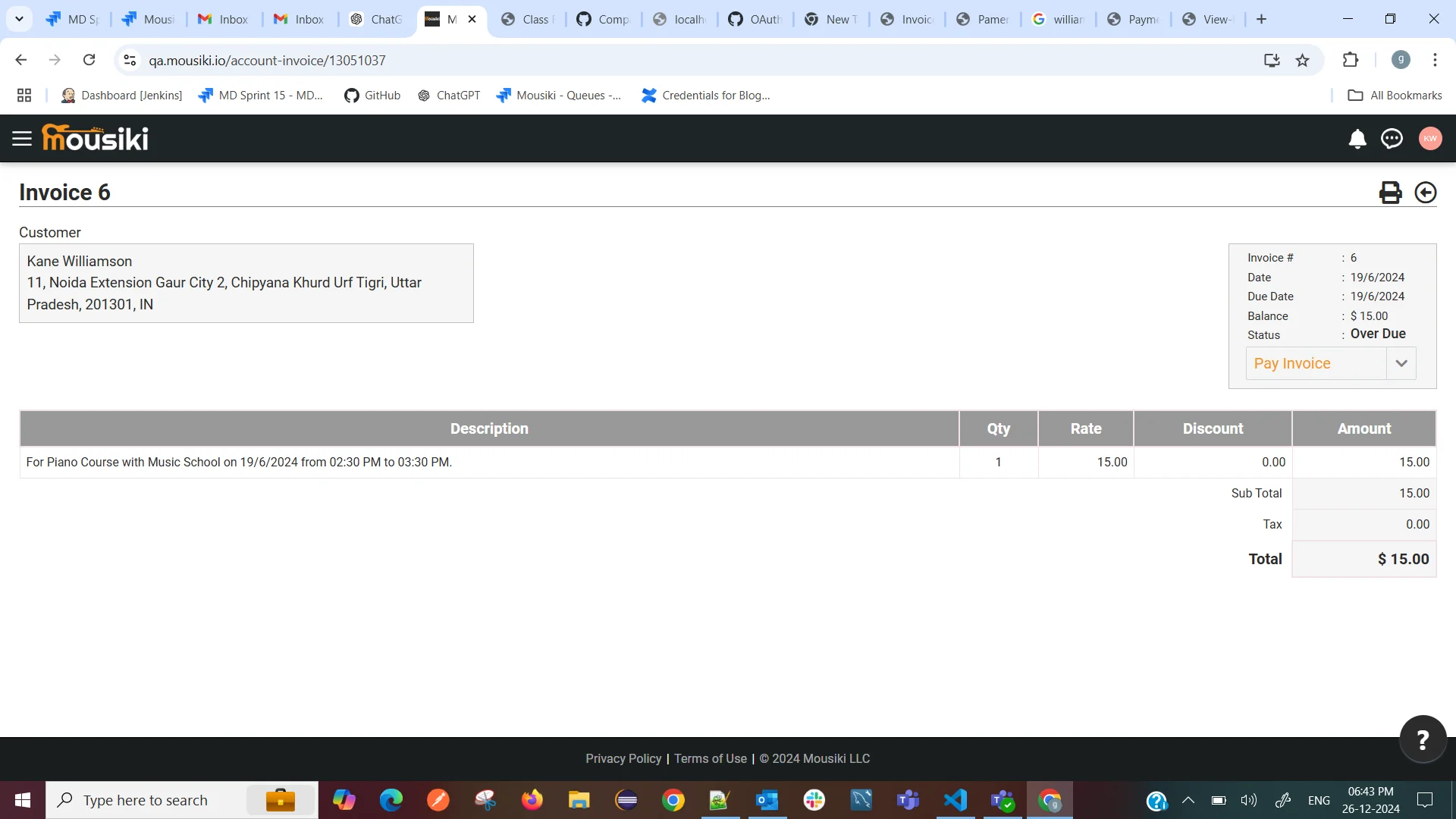Open the chat messages icon
1456x819 pixels.
tap(1392, 139)
